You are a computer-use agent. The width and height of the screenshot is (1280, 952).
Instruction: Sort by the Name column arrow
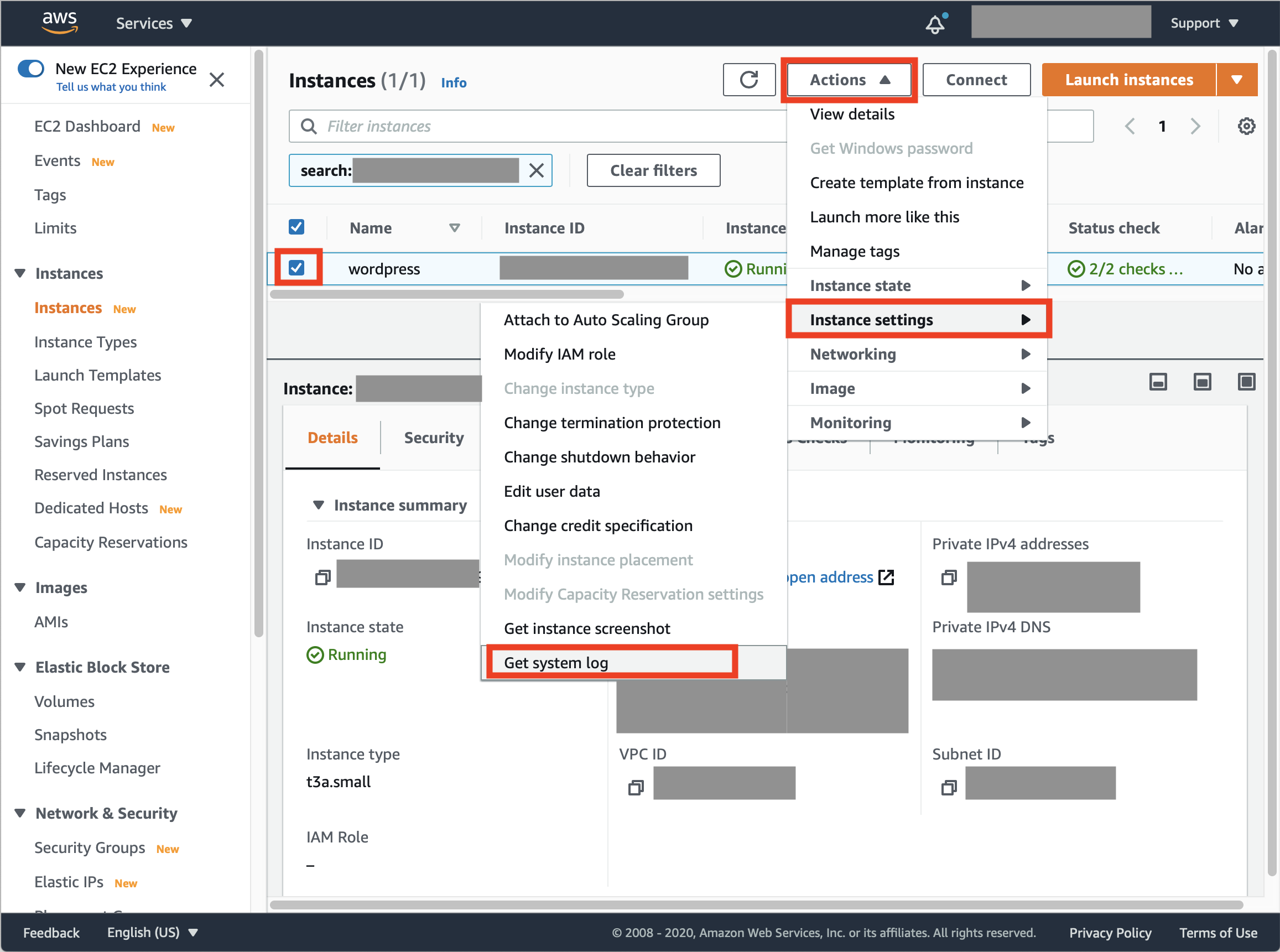pos(454,228)
